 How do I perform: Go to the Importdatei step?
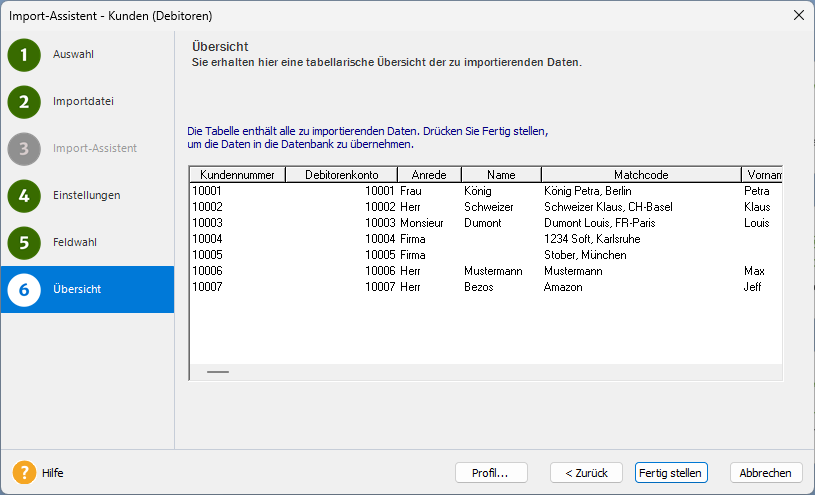click(83, 101)
